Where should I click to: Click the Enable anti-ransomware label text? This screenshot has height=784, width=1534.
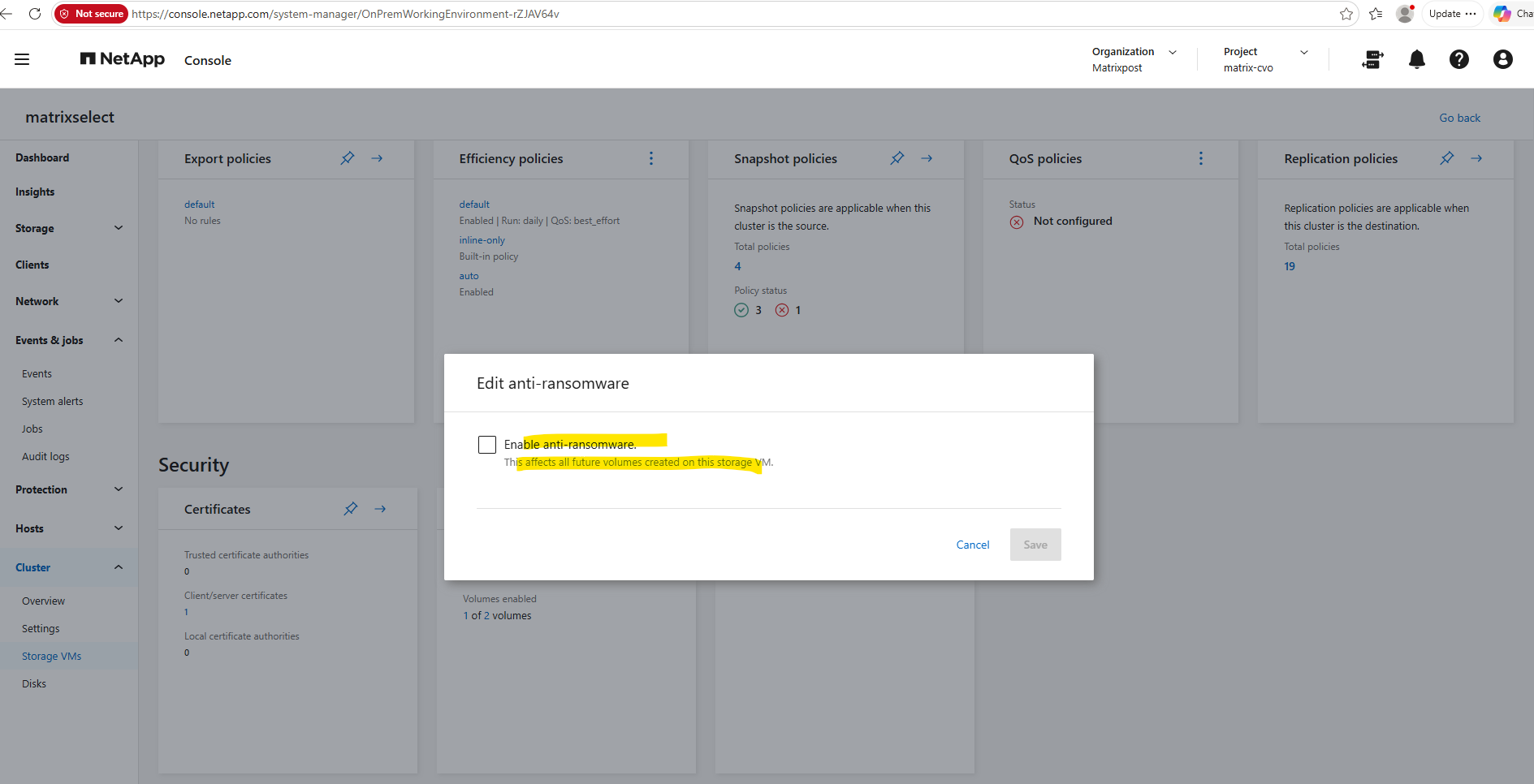point(570,444)
